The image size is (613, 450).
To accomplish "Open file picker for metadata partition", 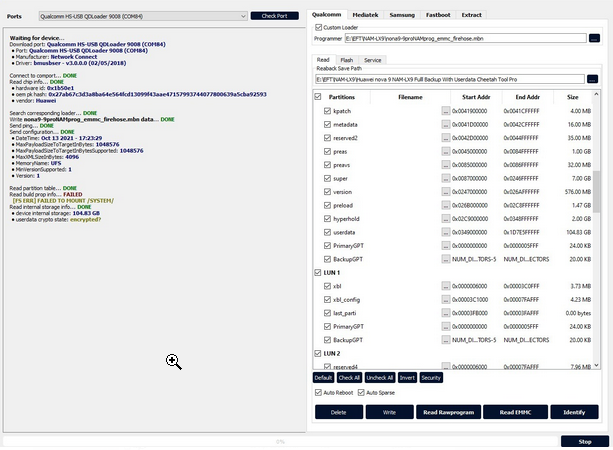I will pyautogui.click(x=445, y=124).
